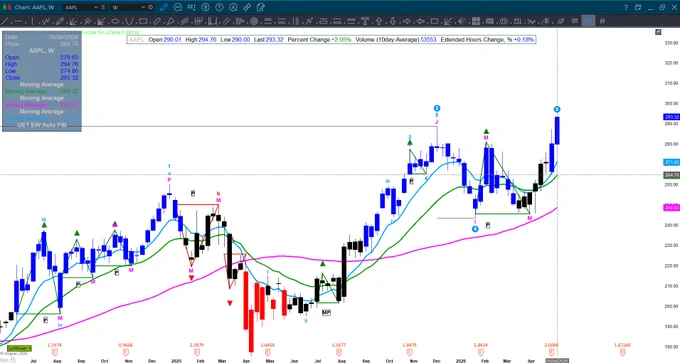This screenshot has height=363, width=680.
Task: Click the 'AAPL, W' data box heading
Action: [x=42, y=50]
